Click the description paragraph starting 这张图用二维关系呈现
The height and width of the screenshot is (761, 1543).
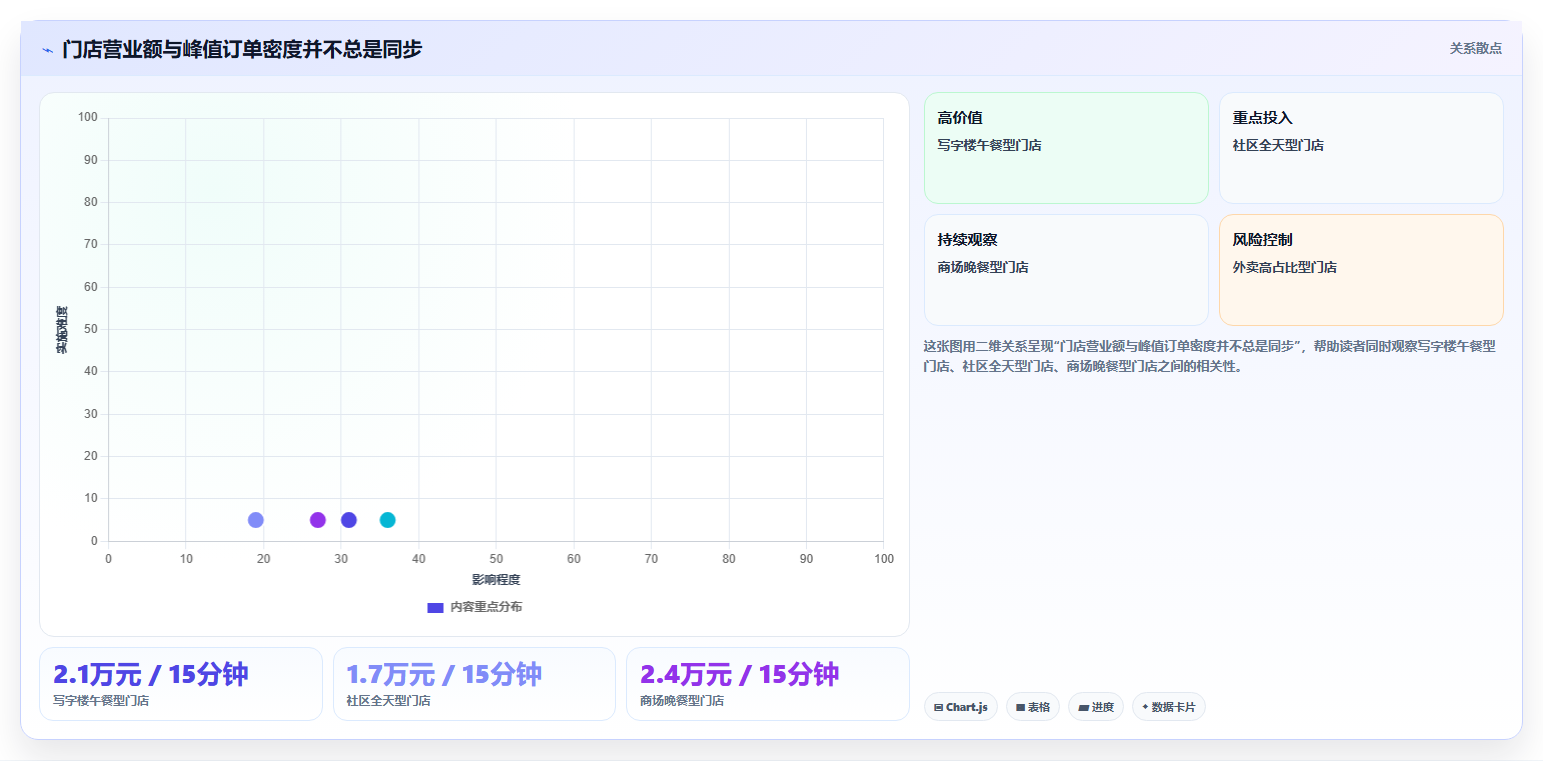coord(1210,356)
